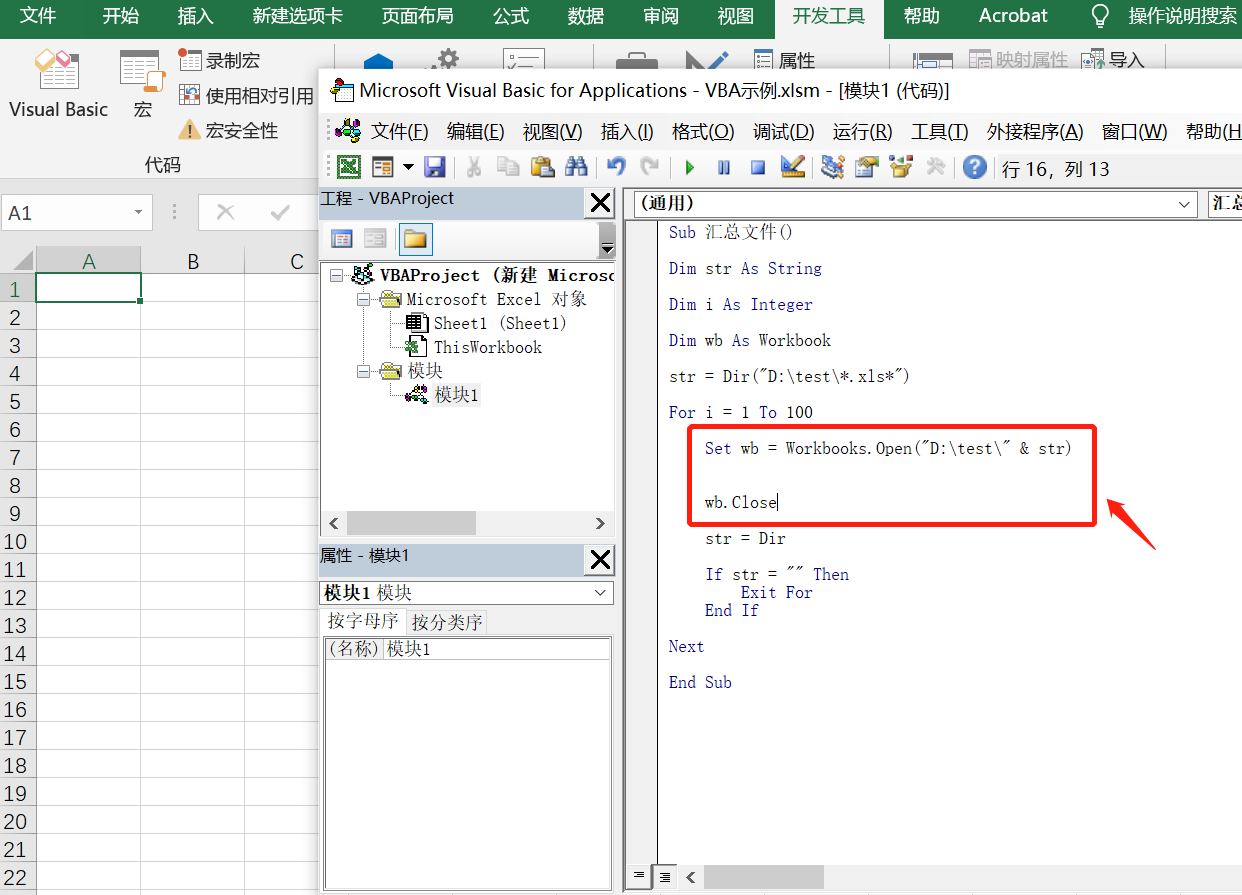Open the Insert UserForm dropdown arrow
The width and height of the screenshot is (1242, 895).
coord(408,167)
